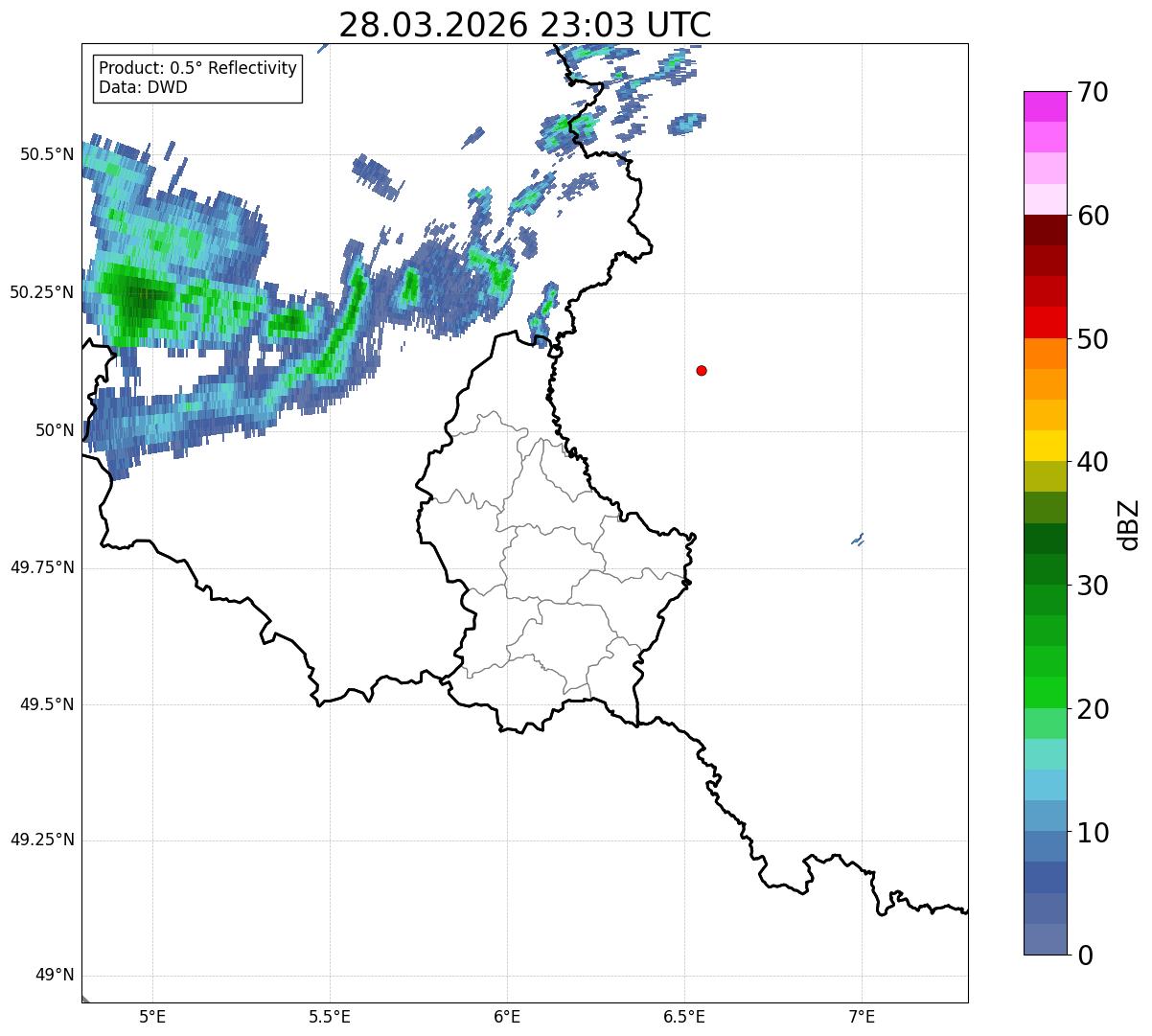Click the 5.5°E longitude label
This screenshot has width=1152, height=1036.
pyautogui.click(x=330, y=1017)
